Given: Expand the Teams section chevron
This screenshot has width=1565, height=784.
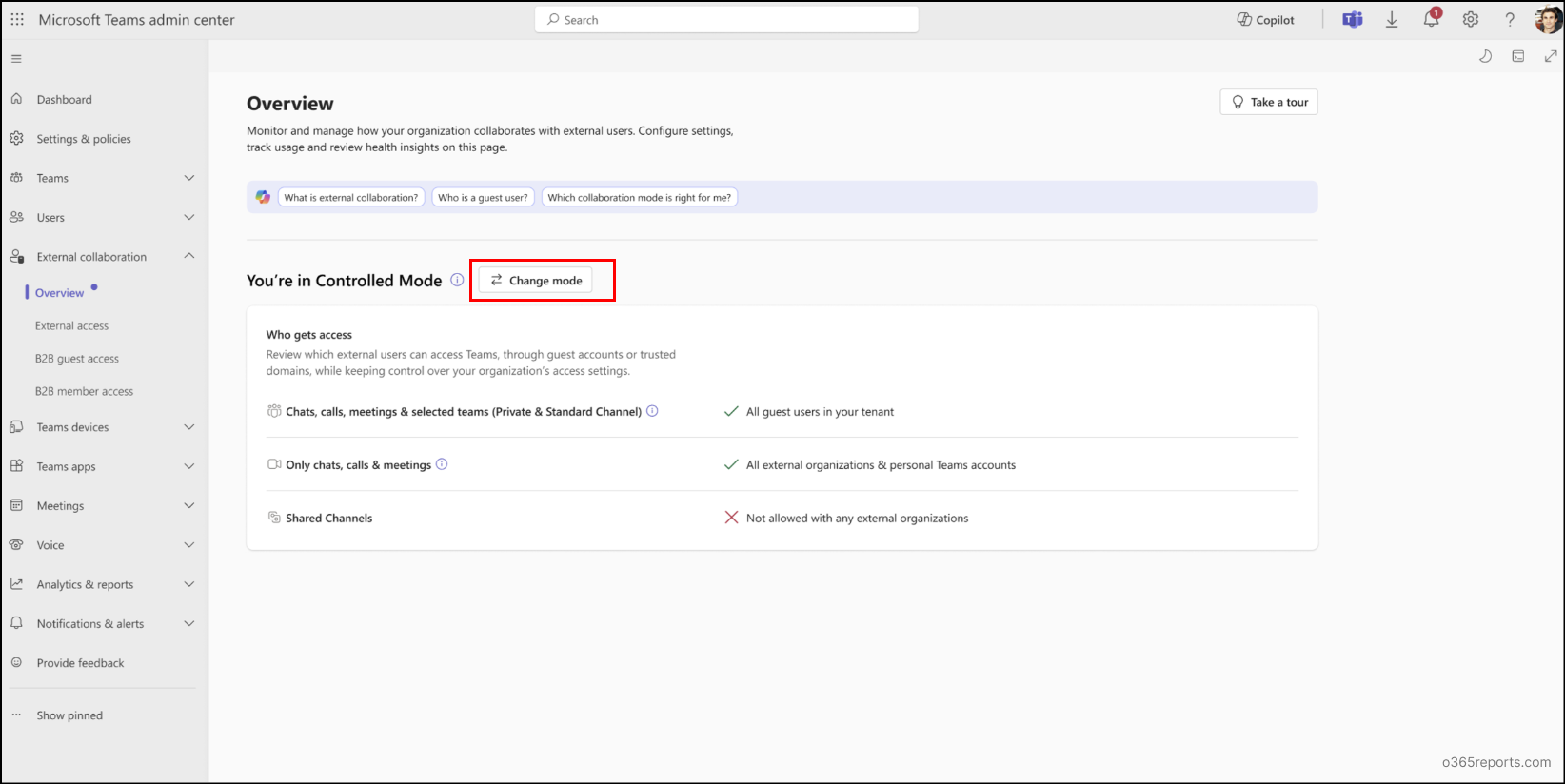Looking at the screenshot, I should click(x=188, y=178).
